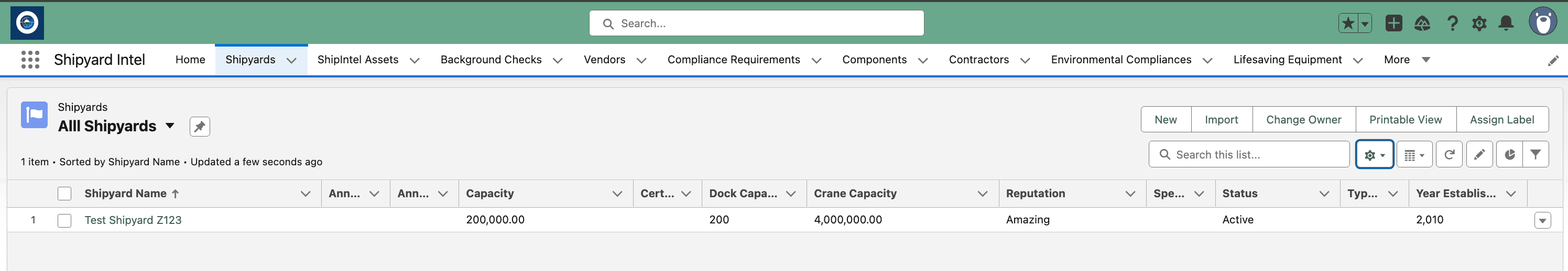Open the list view picker dropdown arrow
The height and width of the screenshot is (271, 1568).
(170, 126)
